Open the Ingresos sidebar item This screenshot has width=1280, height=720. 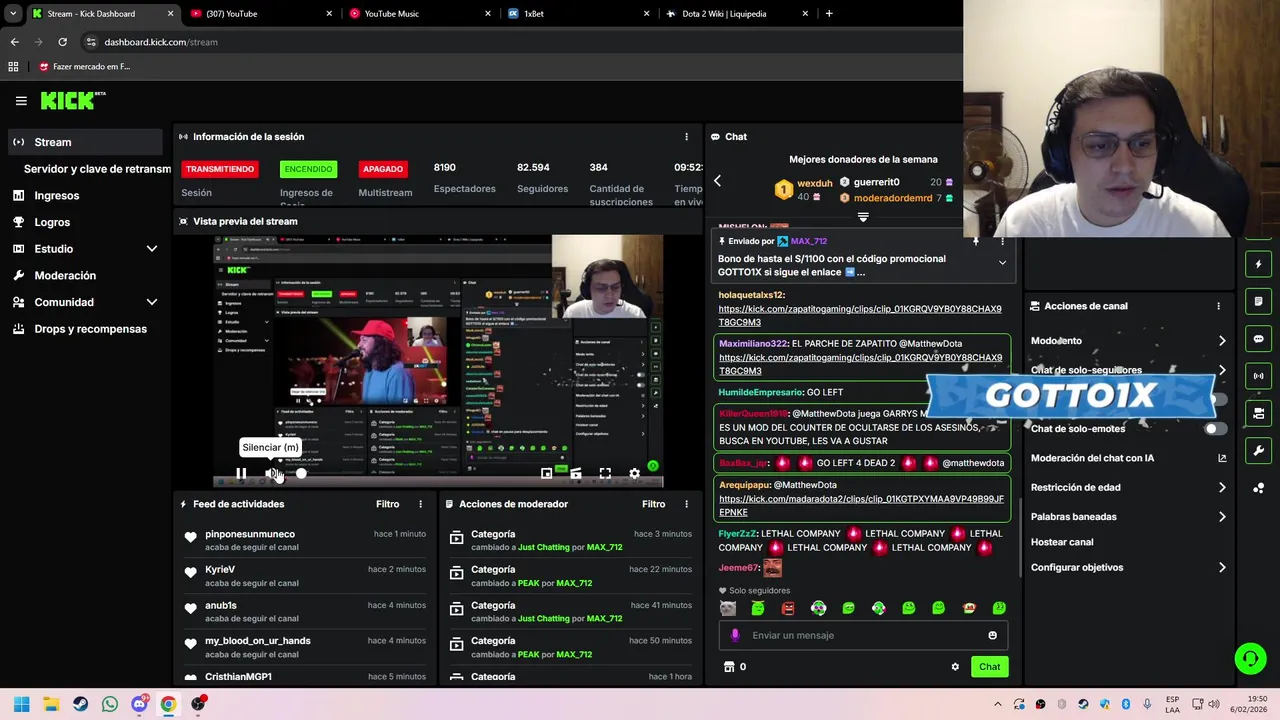[x=84, y=196]
